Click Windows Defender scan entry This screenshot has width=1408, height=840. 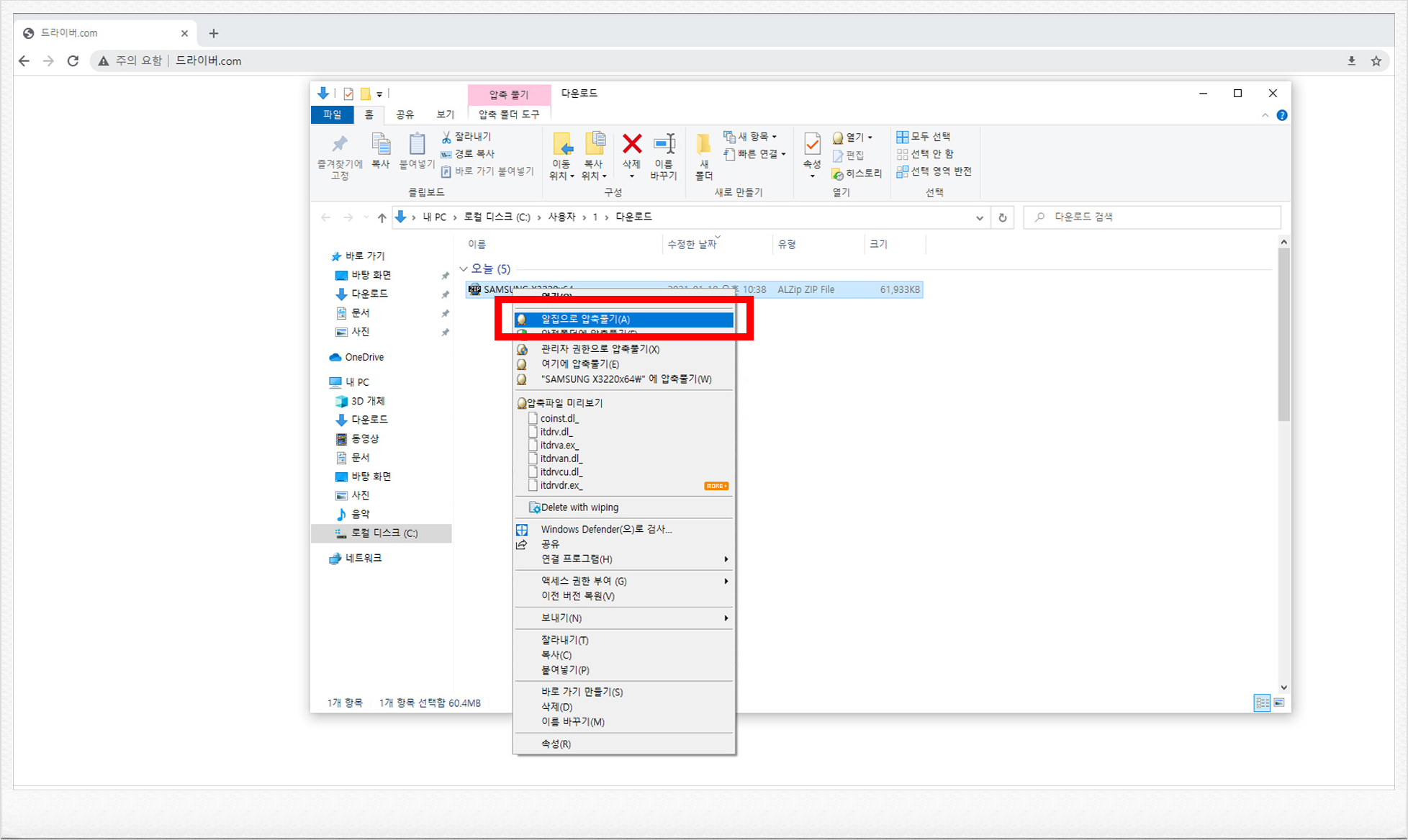click(606, 529)
